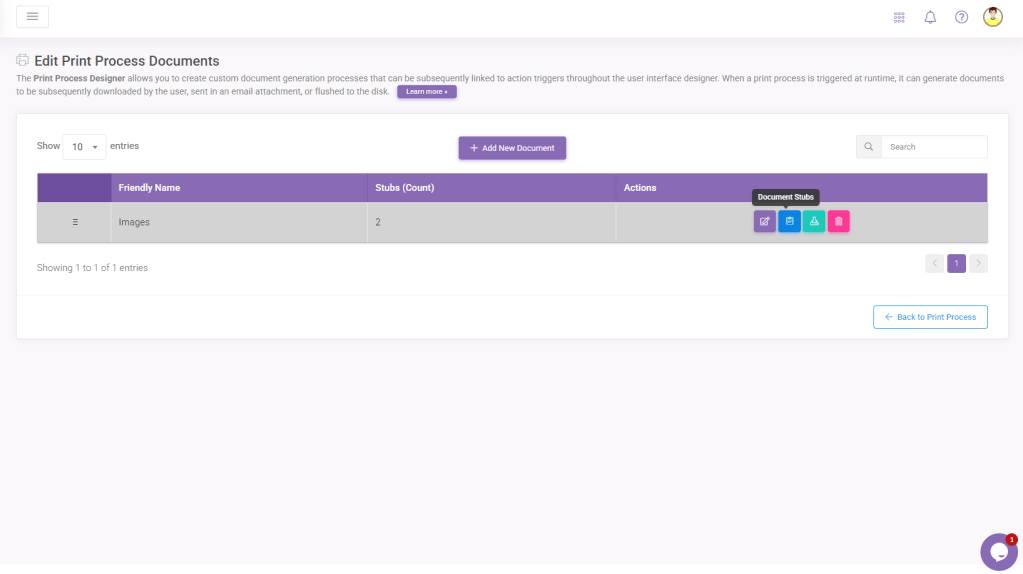This screenshot has height=574, width=1023.
Task: Click the table Search input field
Action: [933, 147]
